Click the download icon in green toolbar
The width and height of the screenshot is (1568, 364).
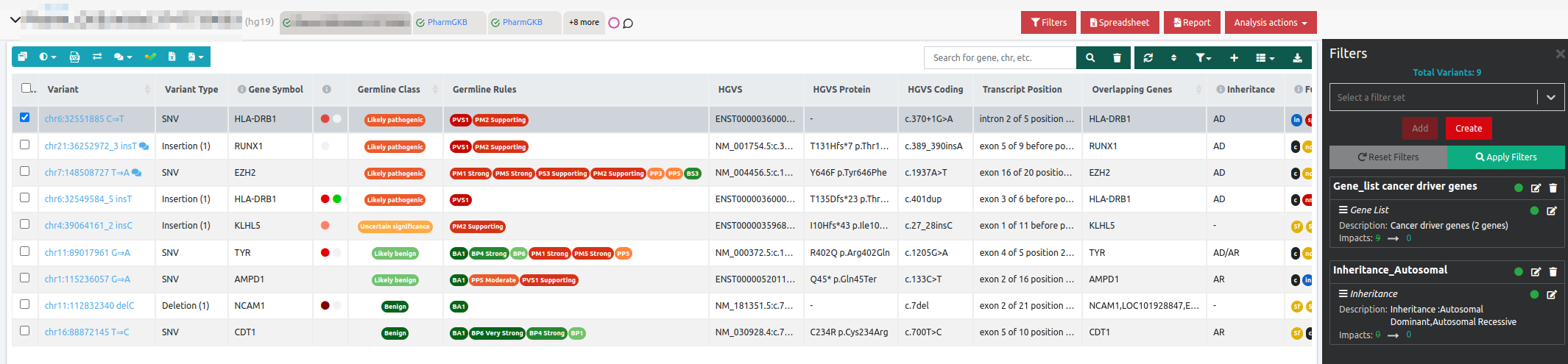tap(1297, 57)
